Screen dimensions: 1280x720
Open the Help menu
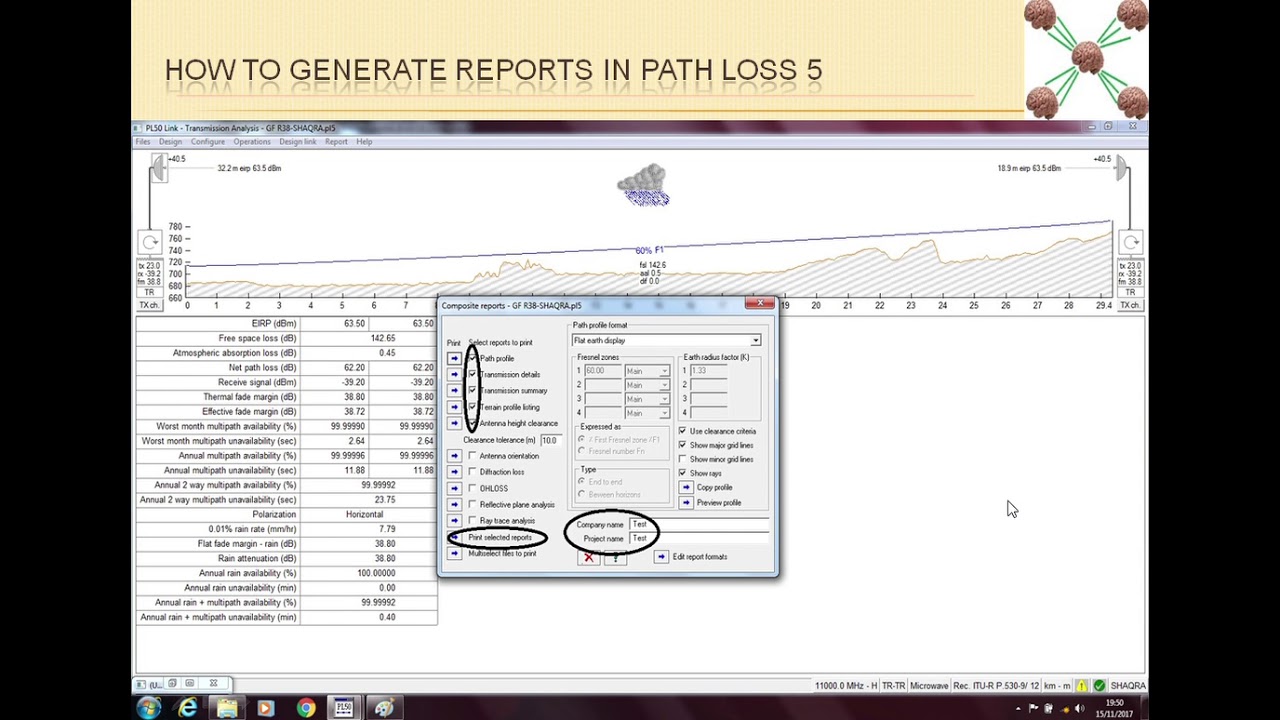tap(364, 142)
